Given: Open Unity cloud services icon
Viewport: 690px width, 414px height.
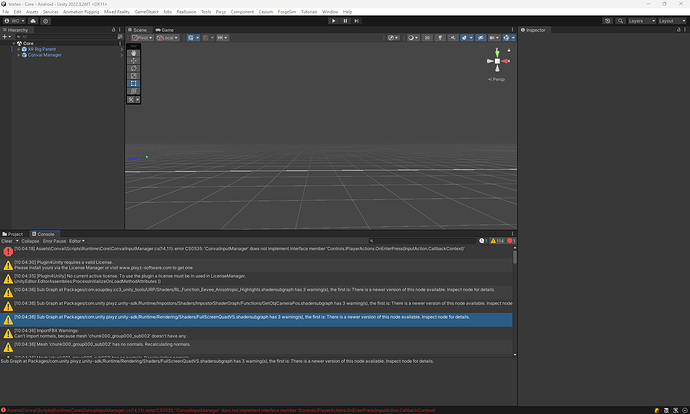Looking at the screenshot, I should [33, 21].
